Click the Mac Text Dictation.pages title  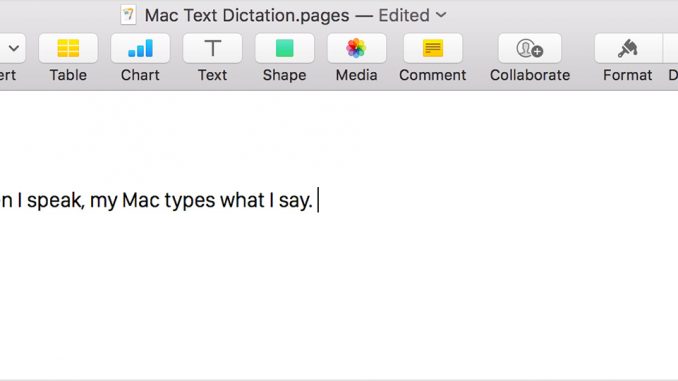(247, 16)
